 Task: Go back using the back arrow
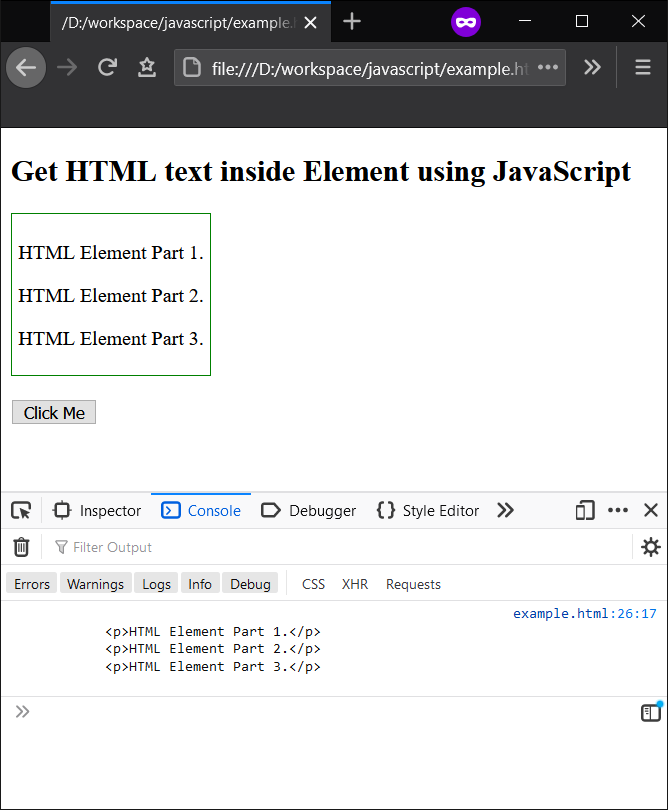tap(26, 68)
